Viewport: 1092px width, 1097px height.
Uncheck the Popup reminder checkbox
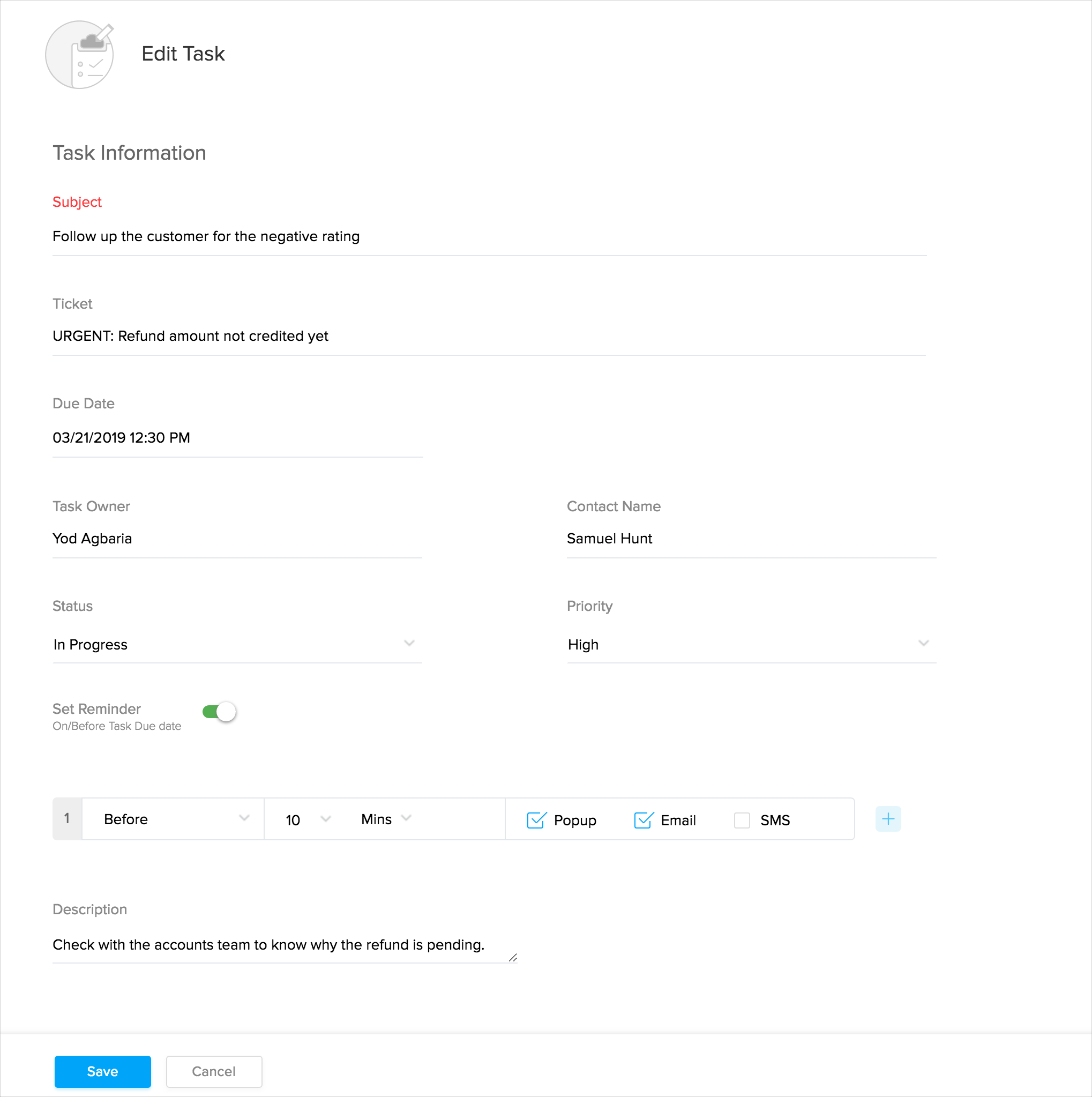[536, 820]
